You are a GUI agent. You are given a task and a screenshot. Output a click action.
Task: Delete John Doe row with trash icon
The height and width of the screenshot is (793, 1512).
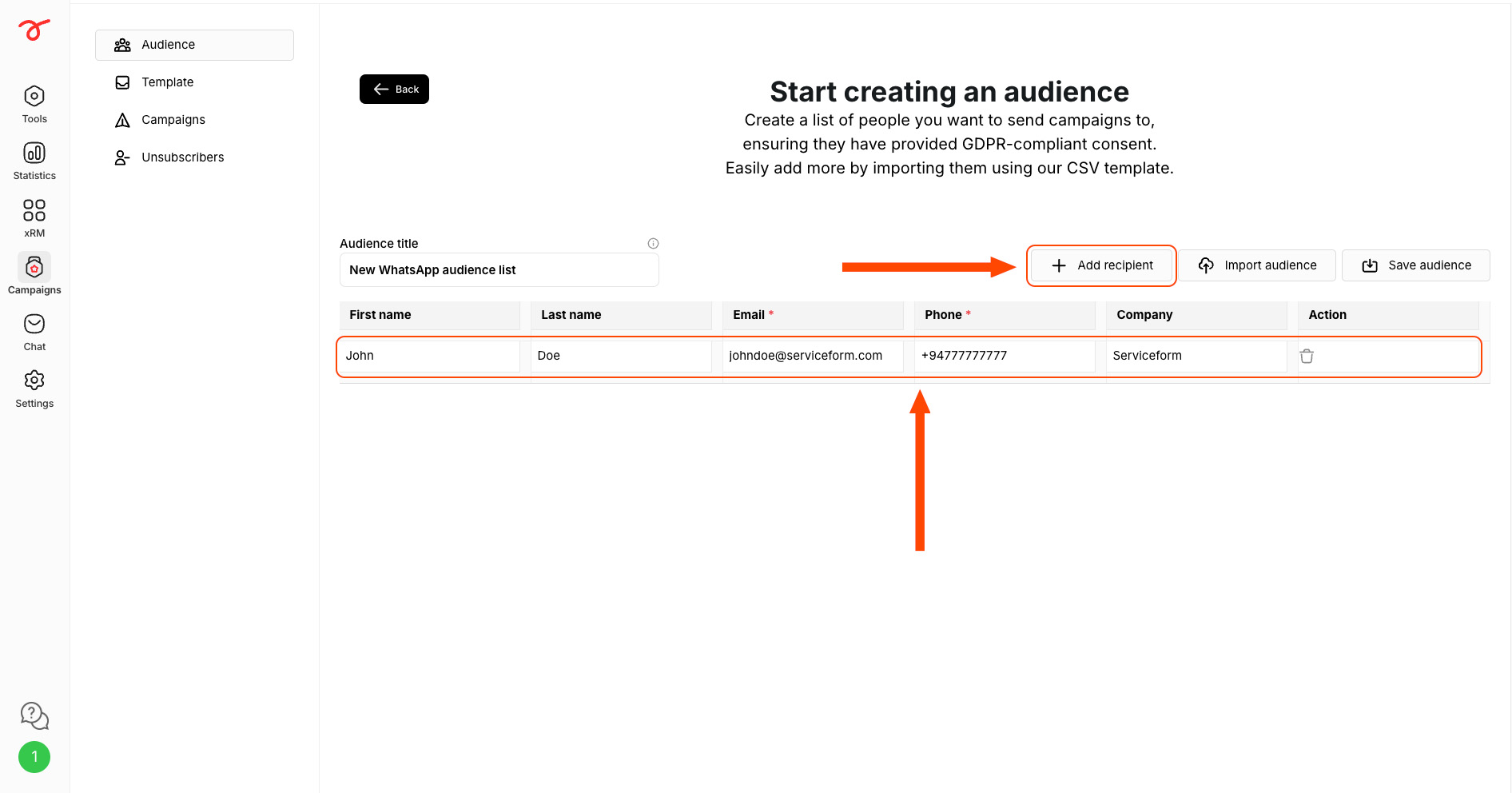pos(1307,357)
